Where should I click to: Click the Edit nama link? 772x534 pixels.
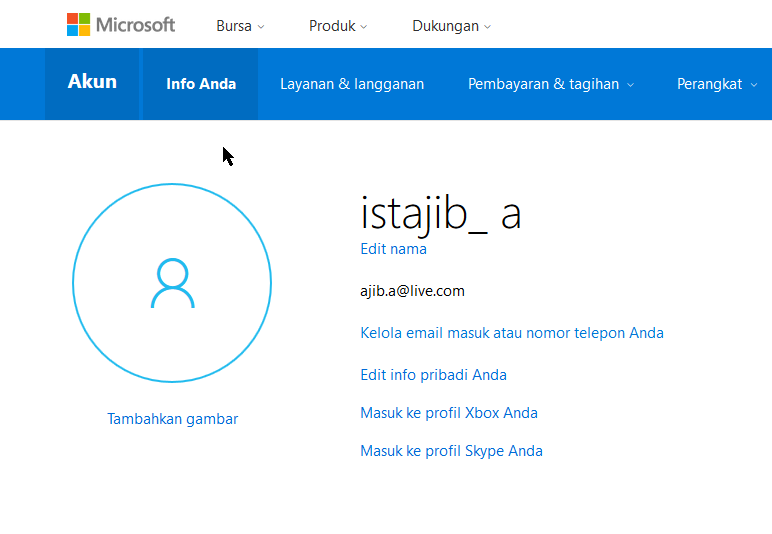click(x=393, y=249)
